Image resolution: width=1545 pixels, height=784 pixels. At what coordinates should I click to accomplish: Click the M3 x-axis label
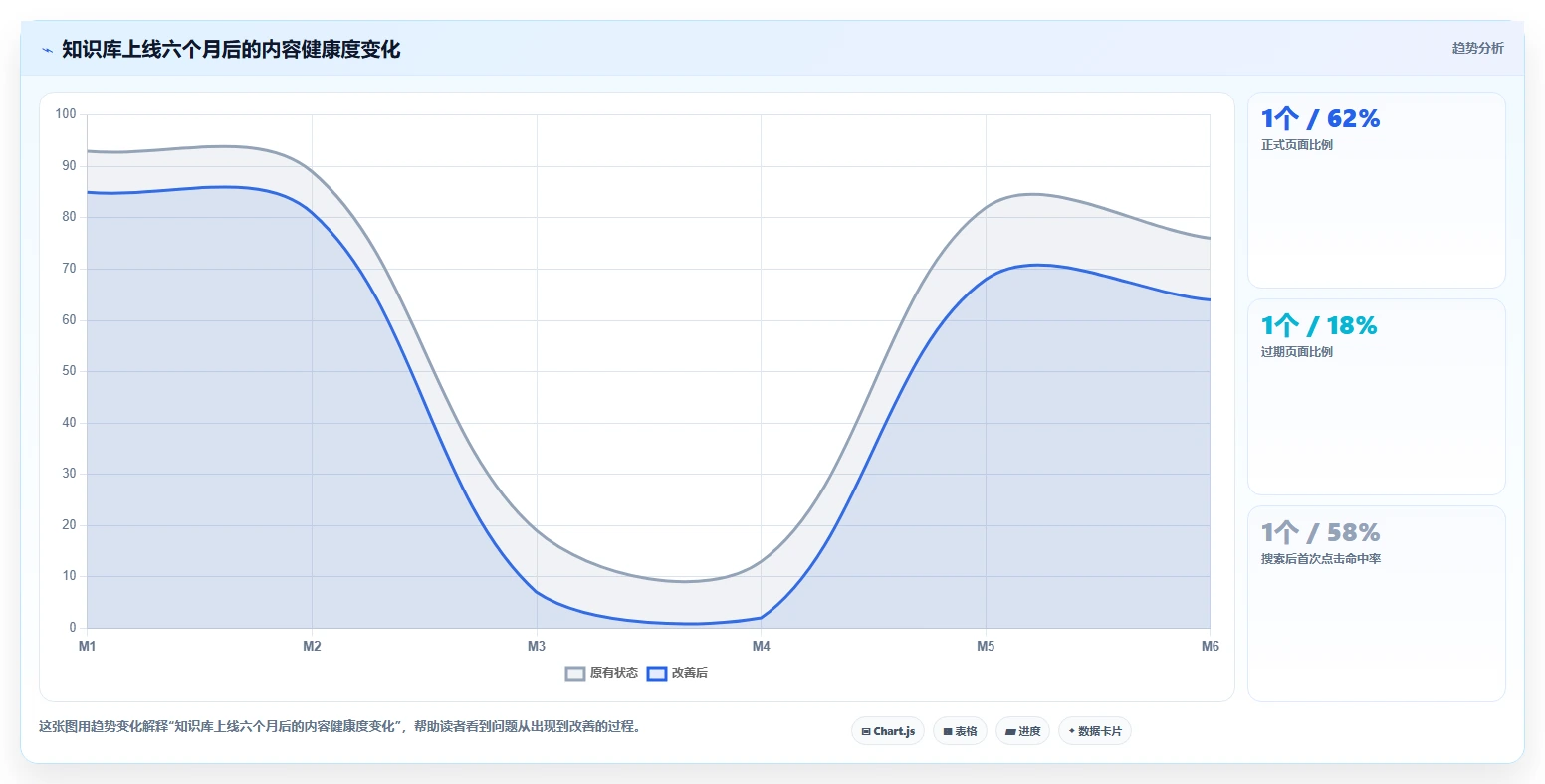(x=537, y=647)
